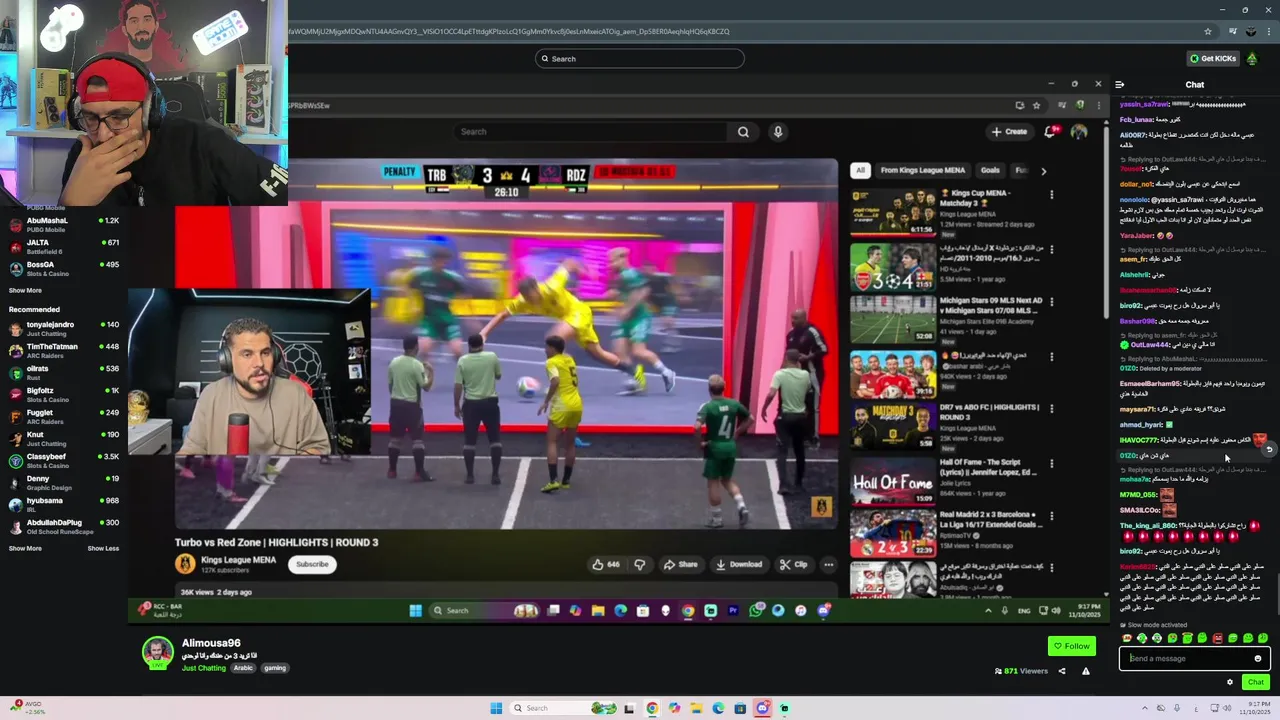Bookmark this tab in outer browser
Screen dimensions: 1280x720
(1208, 31)
